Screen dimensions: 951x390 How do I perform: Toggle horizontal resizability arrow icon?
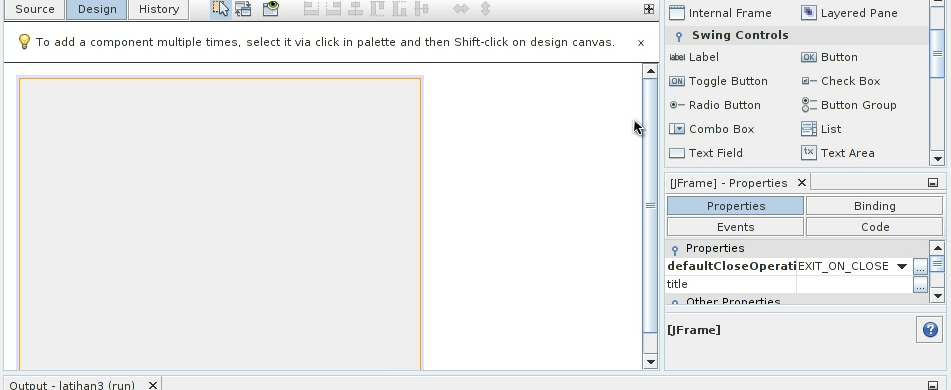coord(461,8)
